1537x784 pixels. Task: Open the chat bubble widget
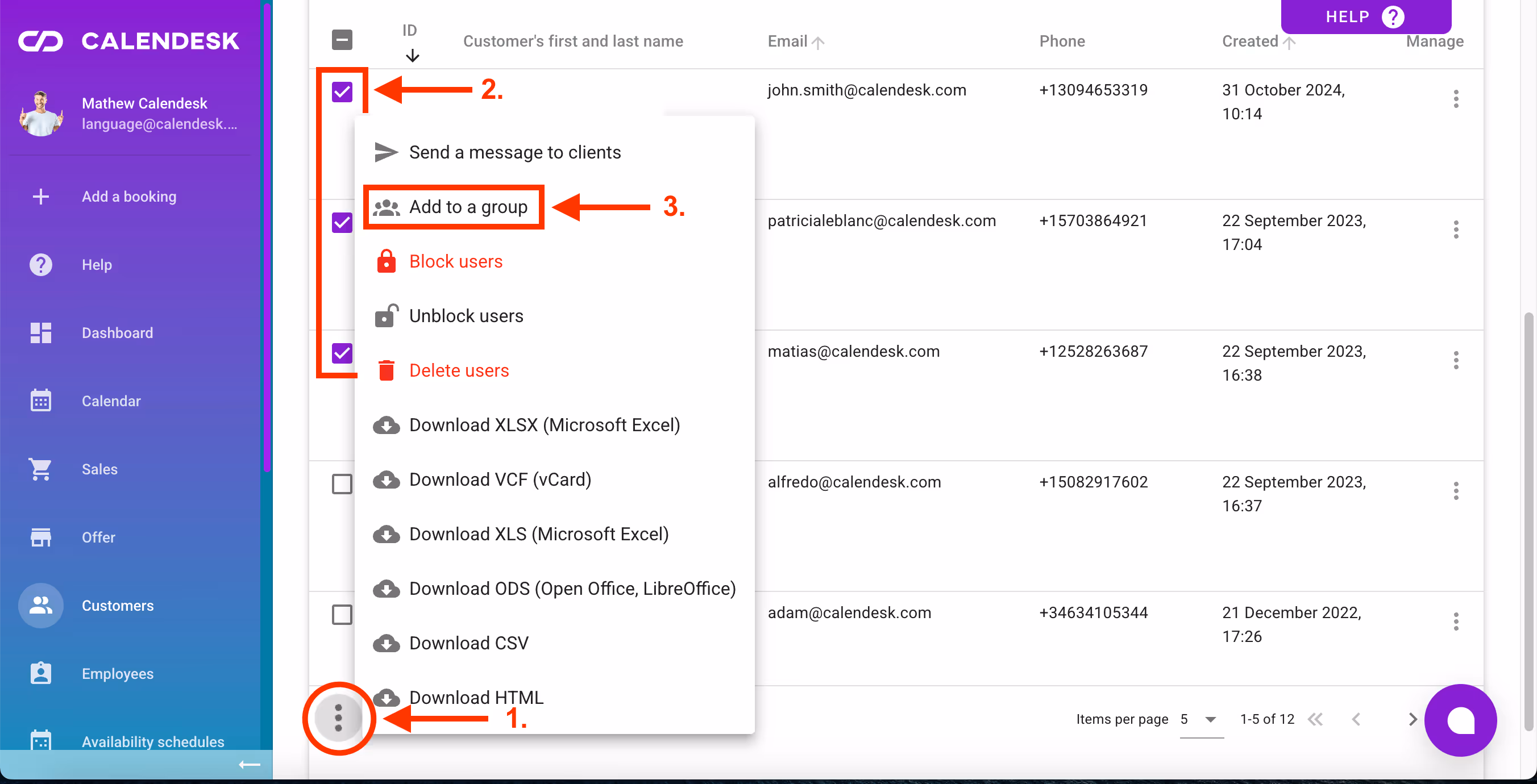click(1460, 720)
